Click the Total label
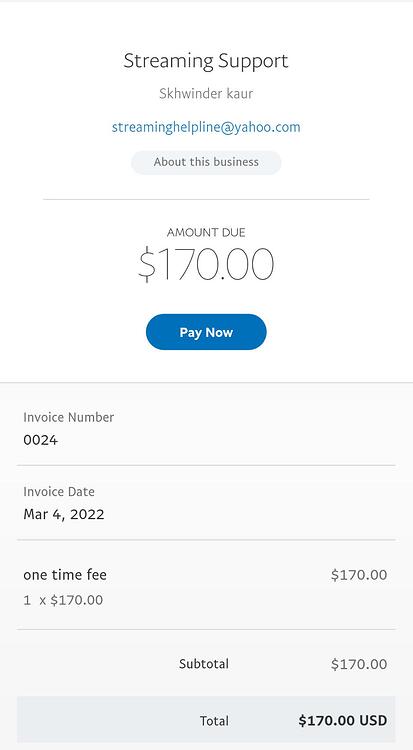The width and height of the screenshot is (413, 750). 214,721
